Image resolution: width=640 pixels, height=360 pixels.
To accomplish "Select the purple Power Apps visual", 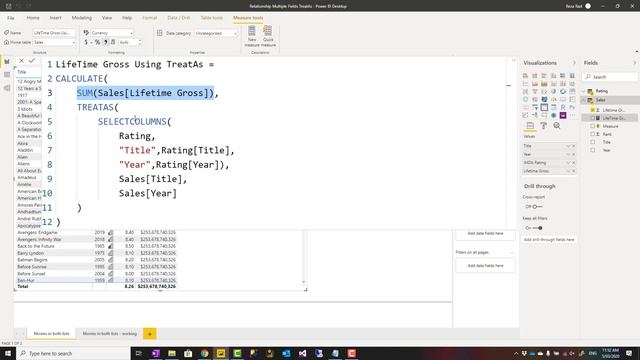I will pyautogui.click(x=563, y=116).
